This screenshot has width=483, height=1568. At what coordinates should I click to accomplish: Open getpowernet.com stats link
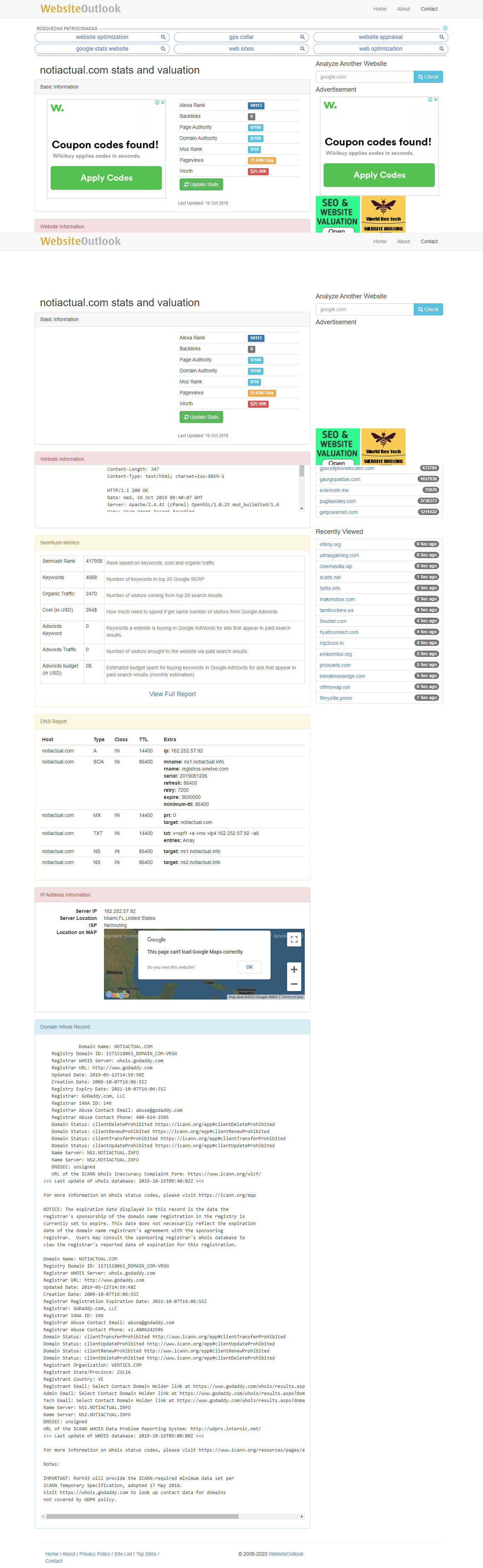click(338, 512)
